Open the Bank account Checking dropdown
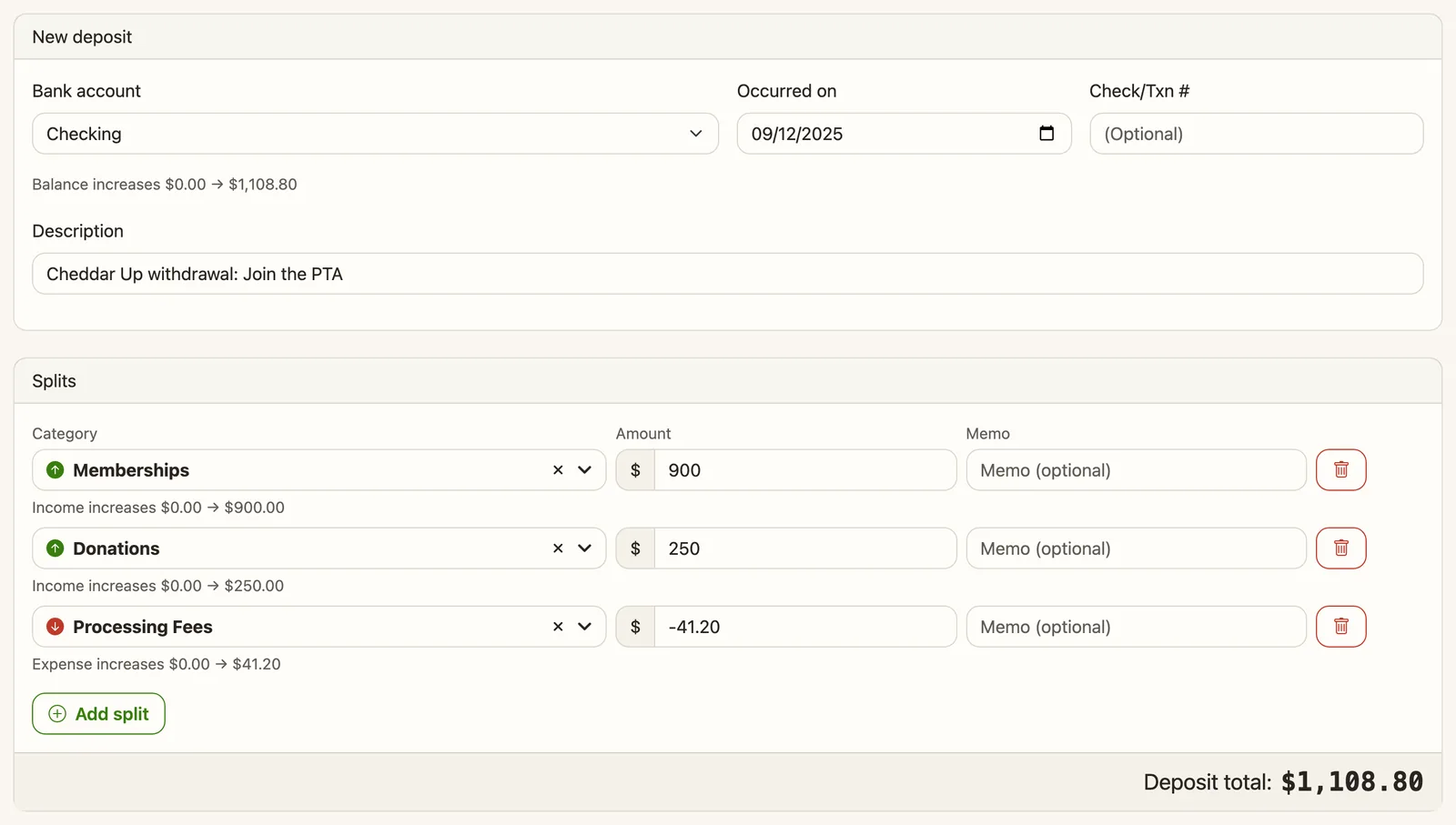This screenshot has width=1456, height=825. [x=375, y=134]
